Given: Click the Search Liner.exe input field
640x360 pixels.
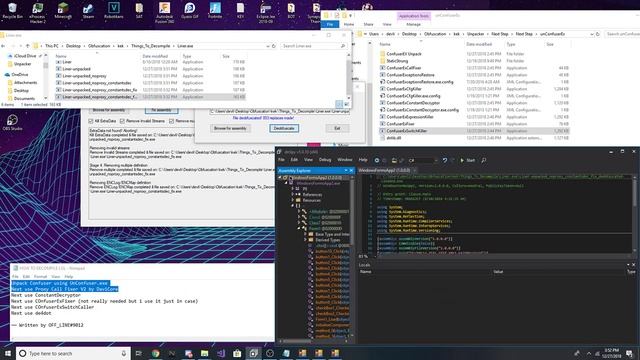Looking at the screenshot, I should 314,46.
